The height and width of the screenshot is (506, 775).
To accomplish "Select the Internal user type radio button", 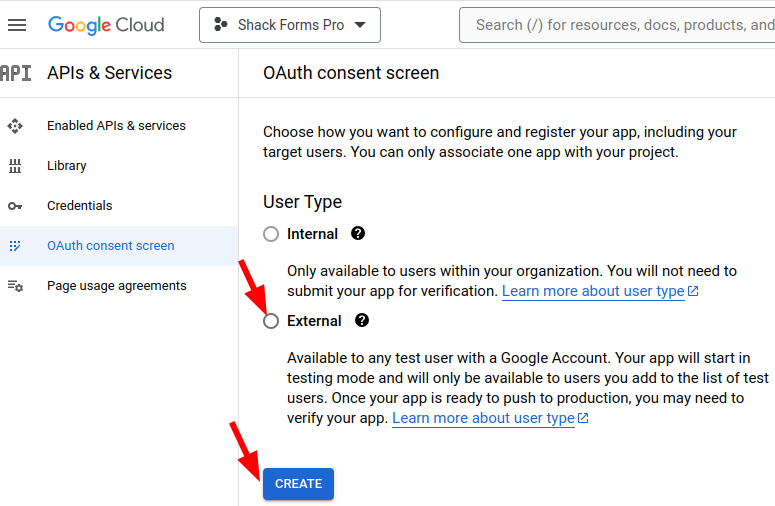I will tap(271, 234).
